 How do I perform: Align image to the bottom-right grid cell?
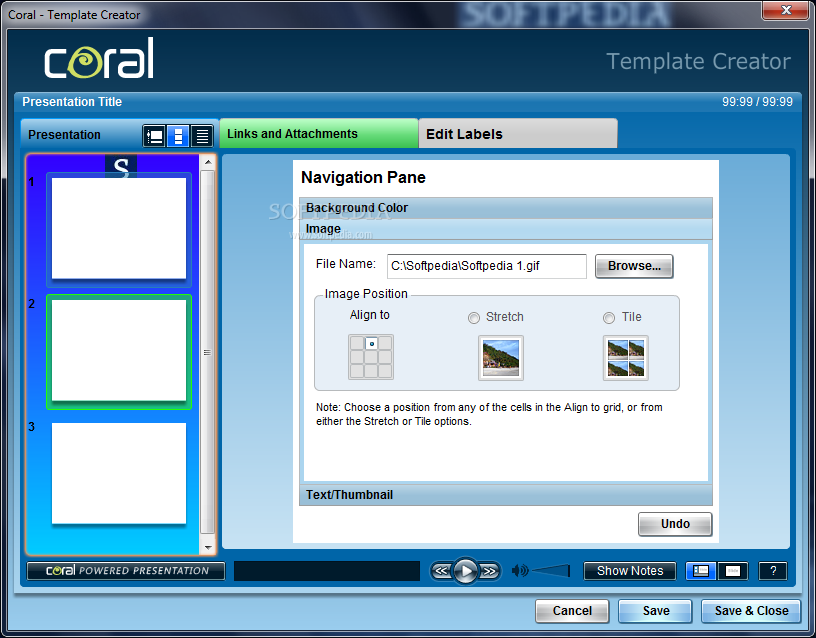385,371
